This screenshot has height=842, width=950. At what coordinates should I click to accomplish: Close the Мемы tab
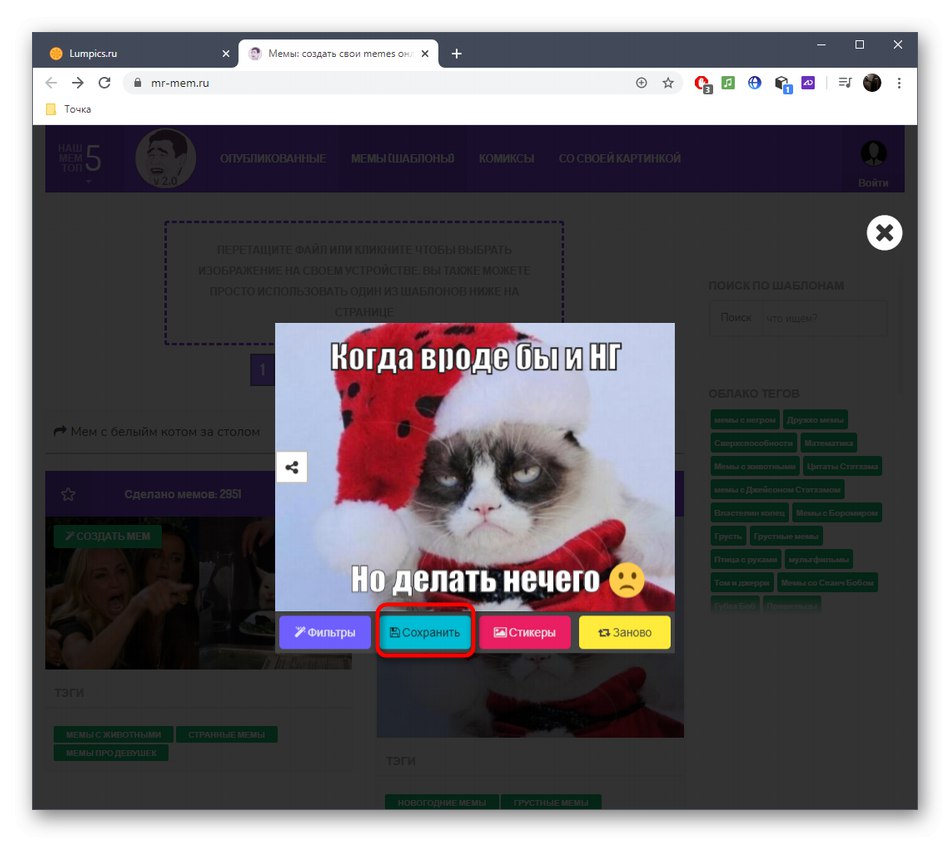click(425, 53)
